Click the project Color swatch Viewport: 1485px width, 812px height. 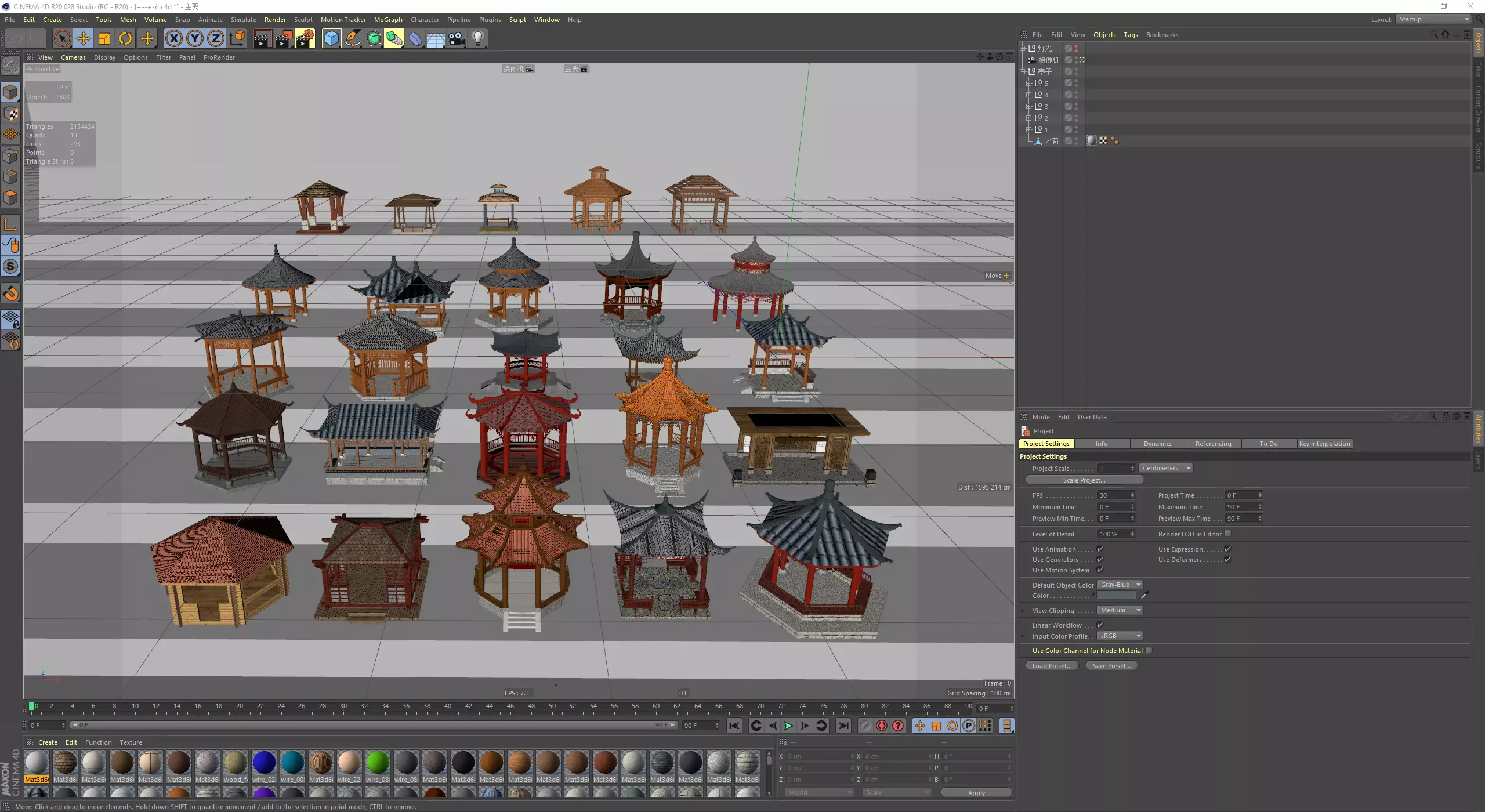[1116, 596]
